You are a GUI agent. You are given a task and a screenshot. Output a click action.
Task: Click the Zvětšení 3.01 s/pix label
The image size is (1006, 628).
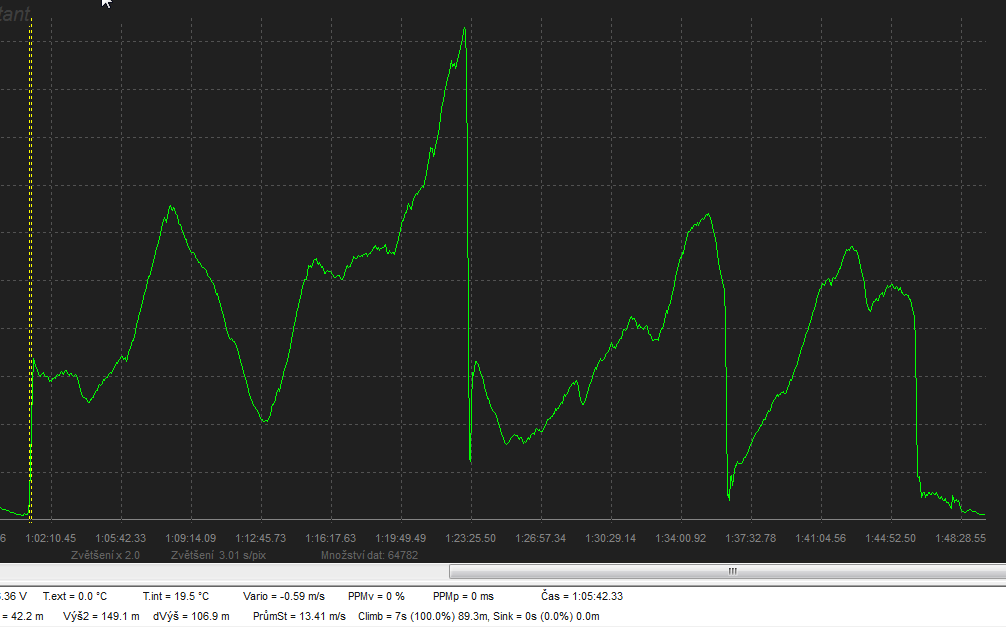coord(218,554)
